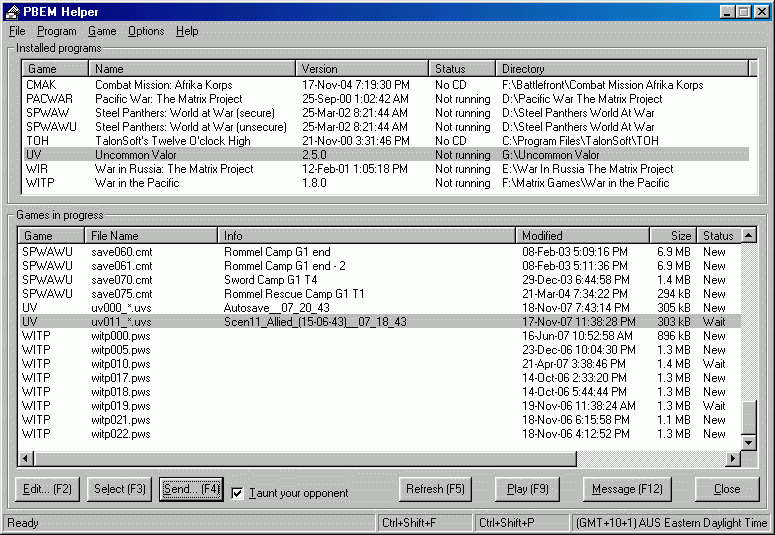Open the File menu
Viewport: 775px width, 535px height.
point(17,31)
